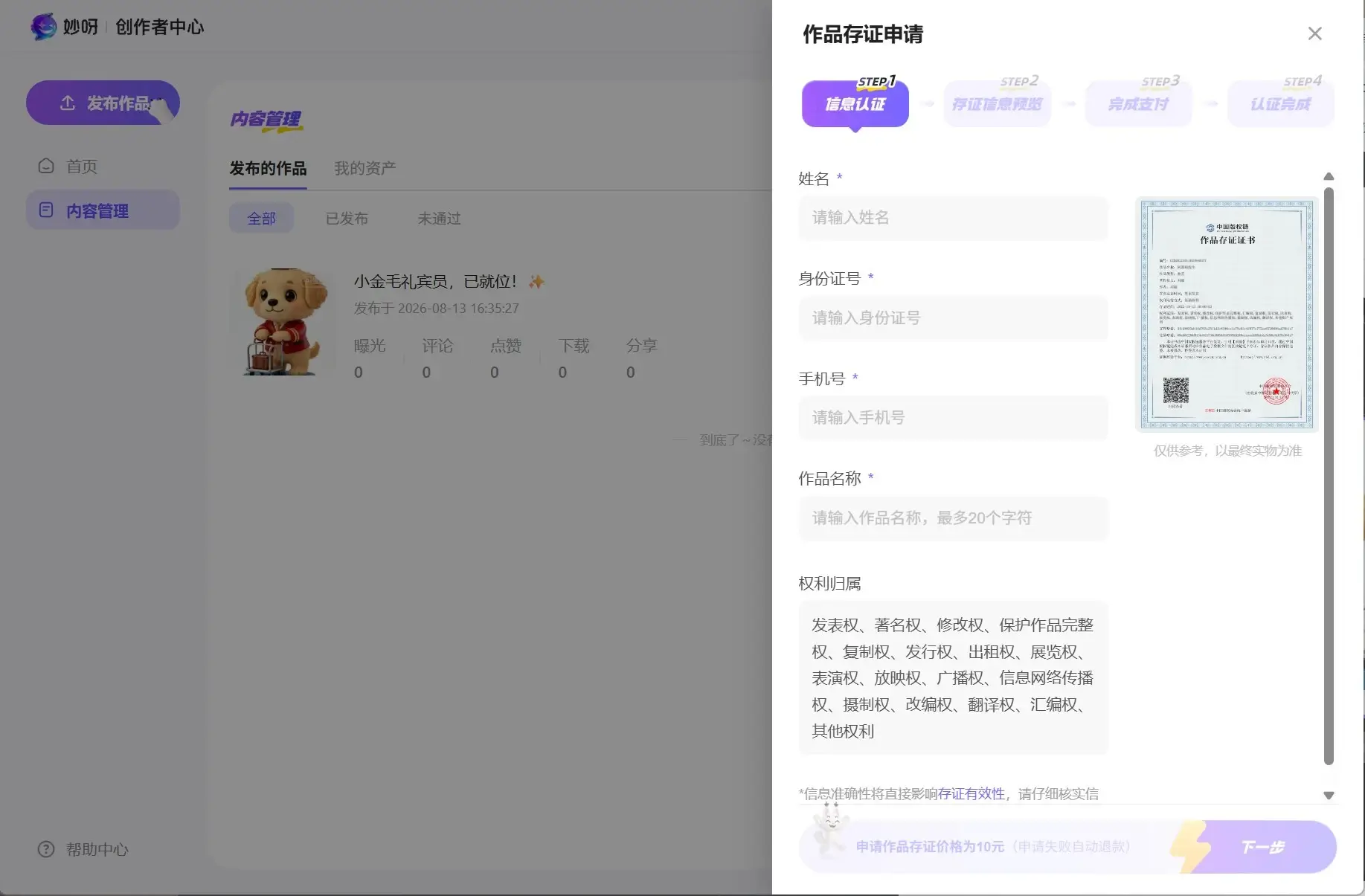Screen dimensions: 1365x896
Task: Open the 存证有效性 link
Action: (x=971, y=793)
